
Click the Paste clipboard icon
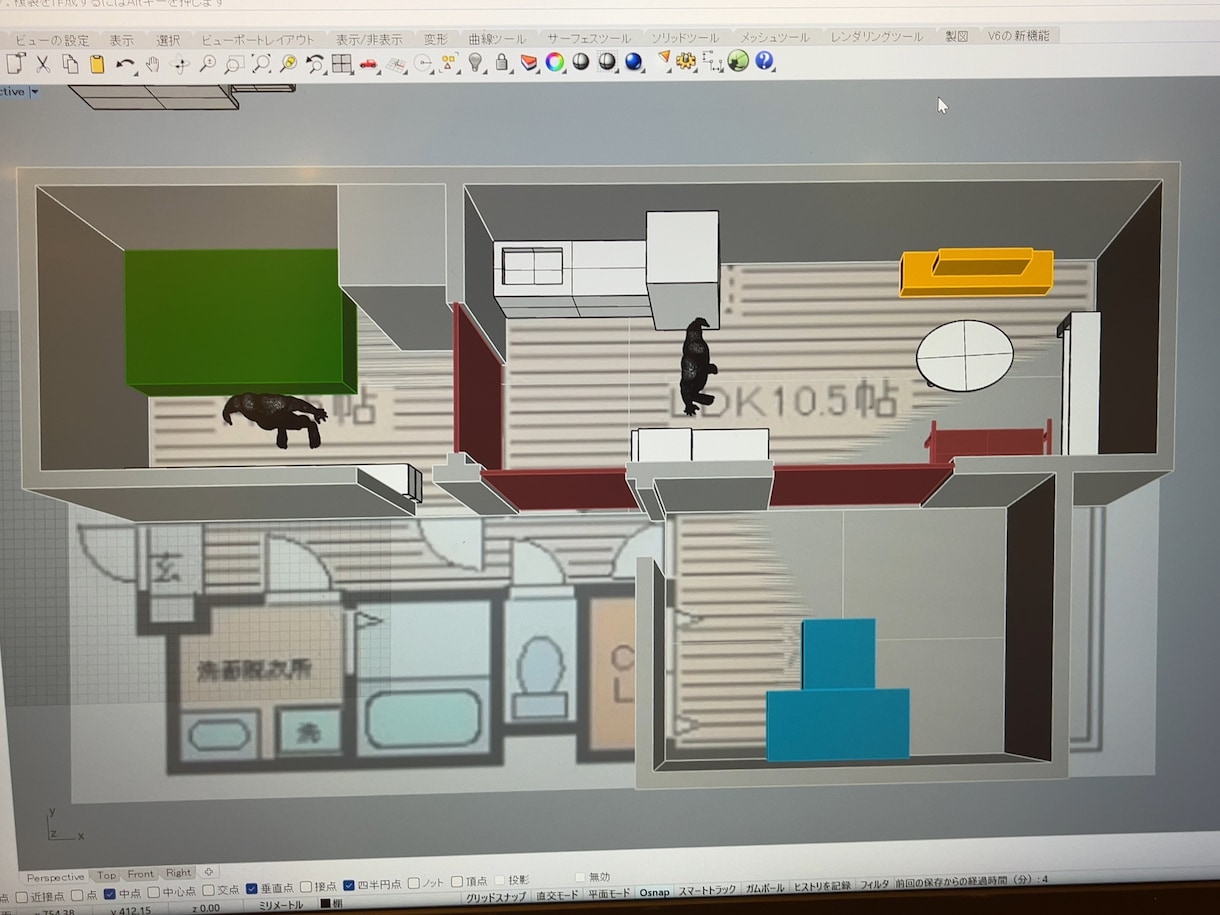pyautogui.click(x=97, y=64)
